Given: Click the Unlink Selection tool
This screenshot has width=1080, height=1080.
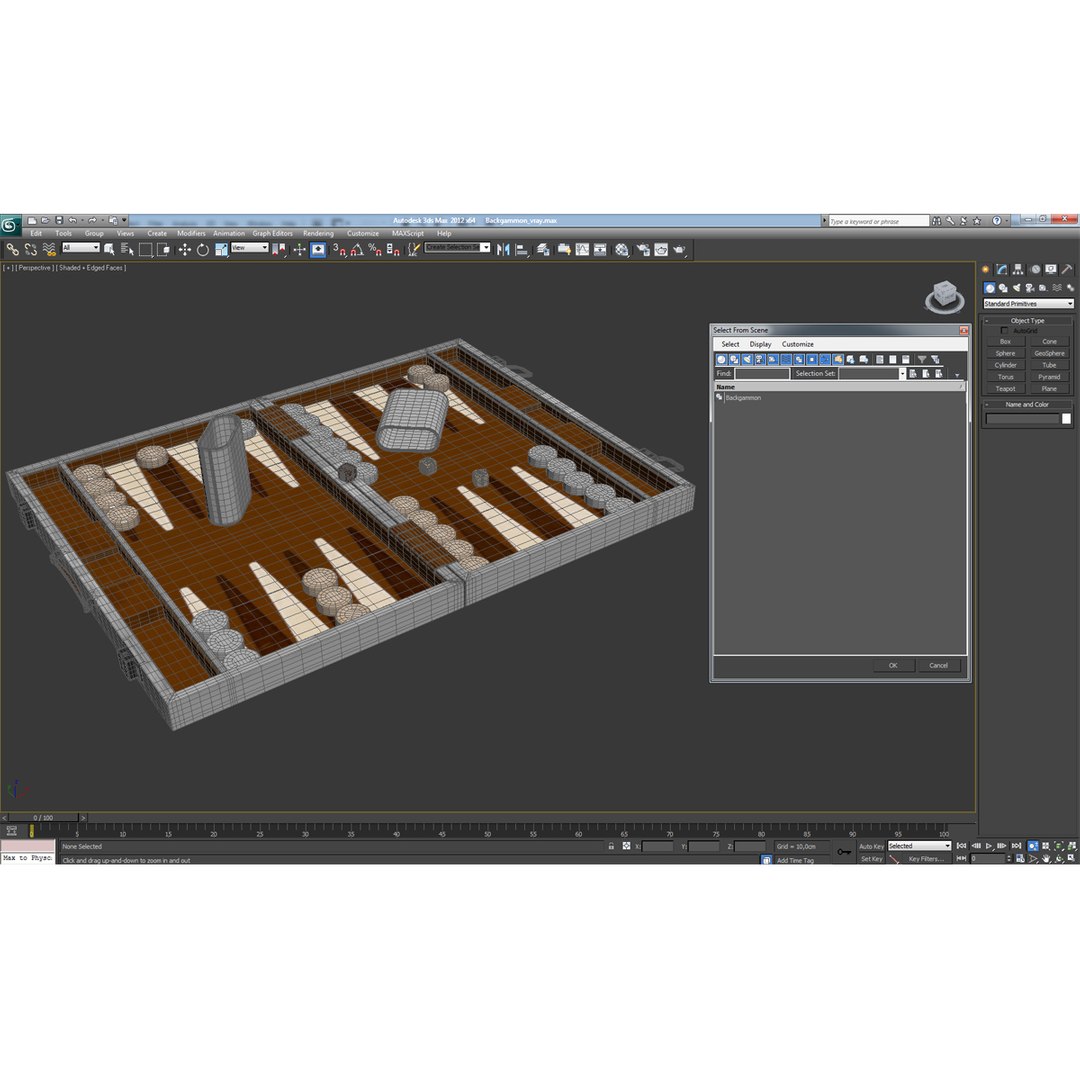Looking at the screenshot, I should 30,250.
